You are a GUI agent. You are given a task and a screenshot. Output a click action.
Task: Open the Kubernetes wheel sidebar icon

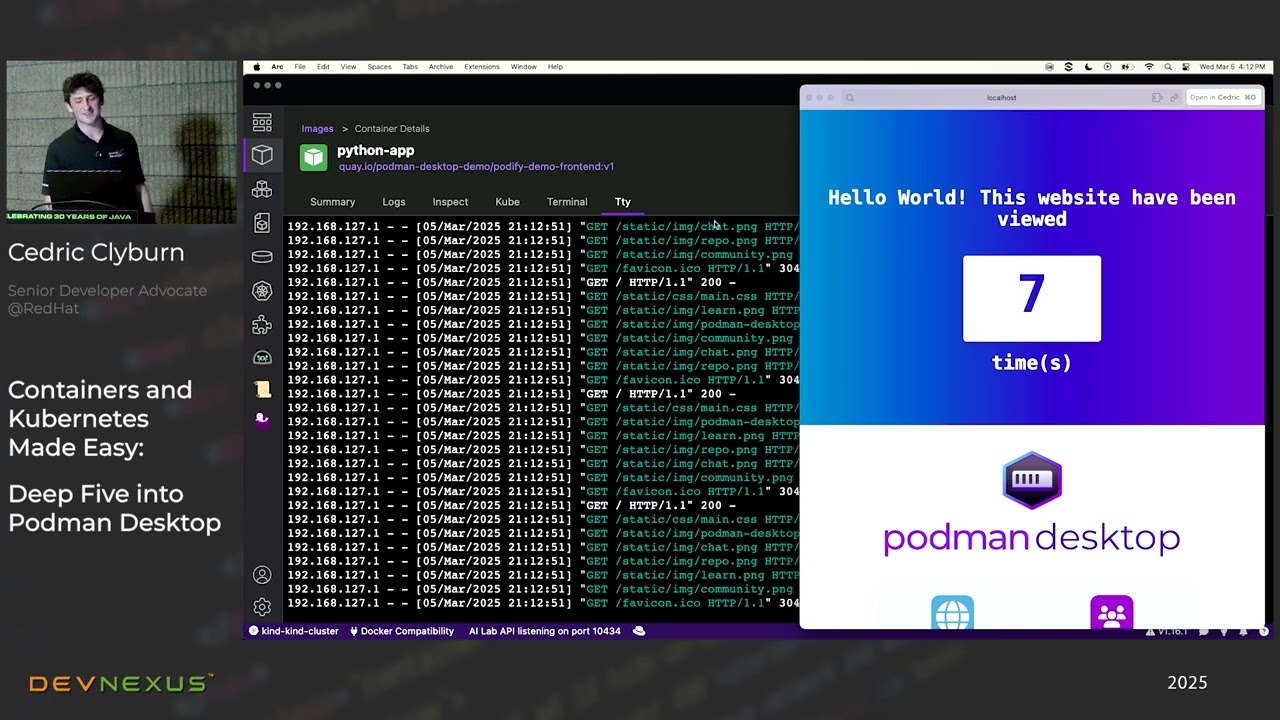click(262, 291)
